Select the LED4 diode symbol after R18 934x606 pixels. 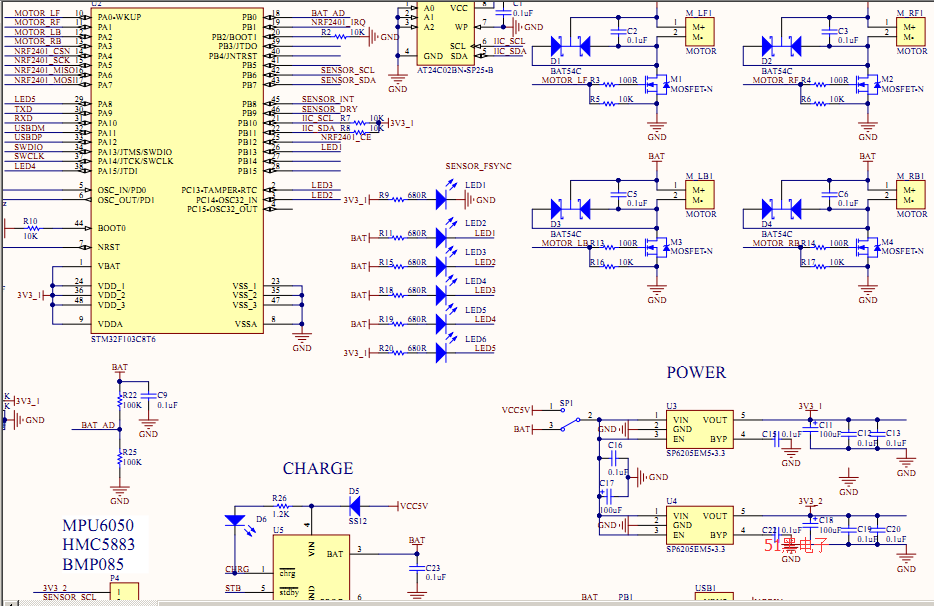[x=442, y=295]
